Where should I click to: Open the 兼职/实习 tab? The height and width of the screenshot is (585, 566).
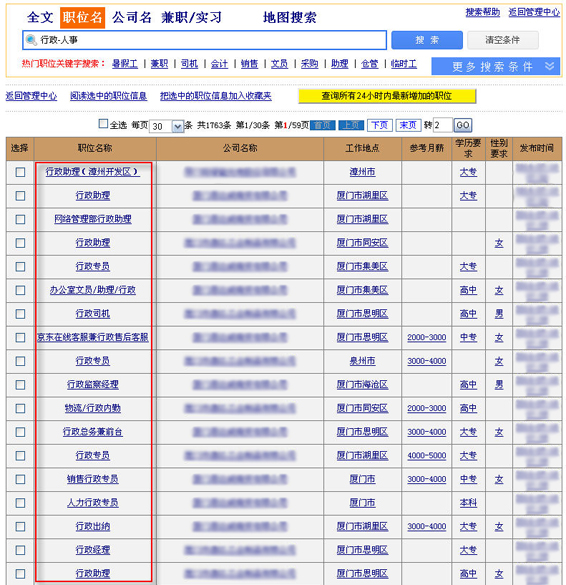[192, 17]
